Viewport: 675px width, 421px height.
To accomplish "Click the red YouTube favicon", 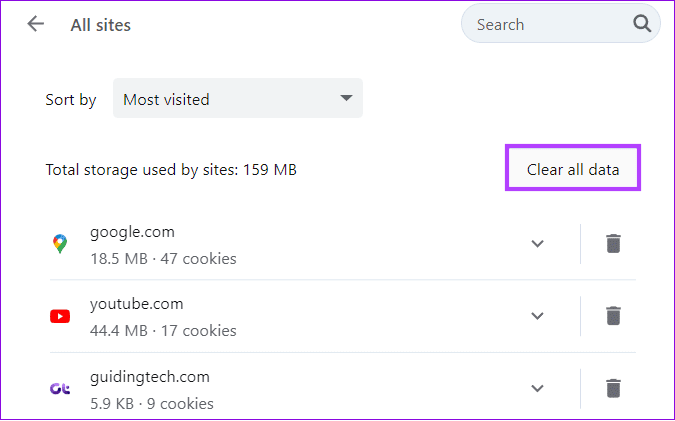I will point(60,316).
